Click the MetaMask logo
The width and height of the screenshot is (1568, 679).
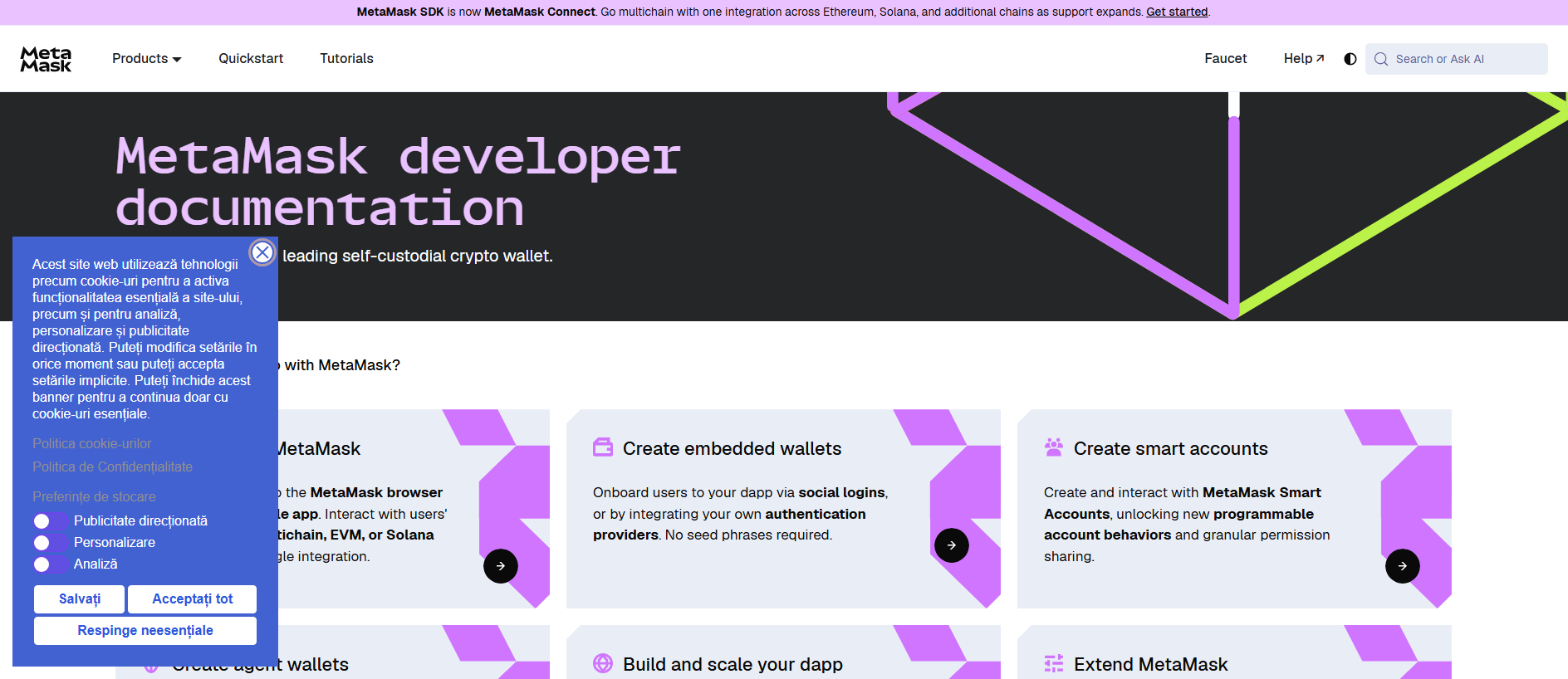point(46,59)
